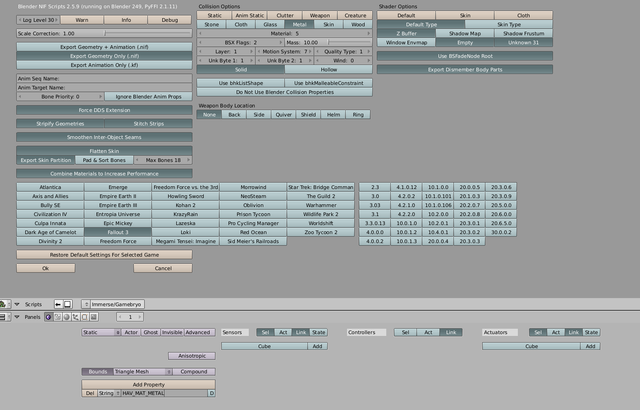Toggle Combine Materials to Increase Performance
This screenshot has width=640, height=410.
[x=104, y=174]
